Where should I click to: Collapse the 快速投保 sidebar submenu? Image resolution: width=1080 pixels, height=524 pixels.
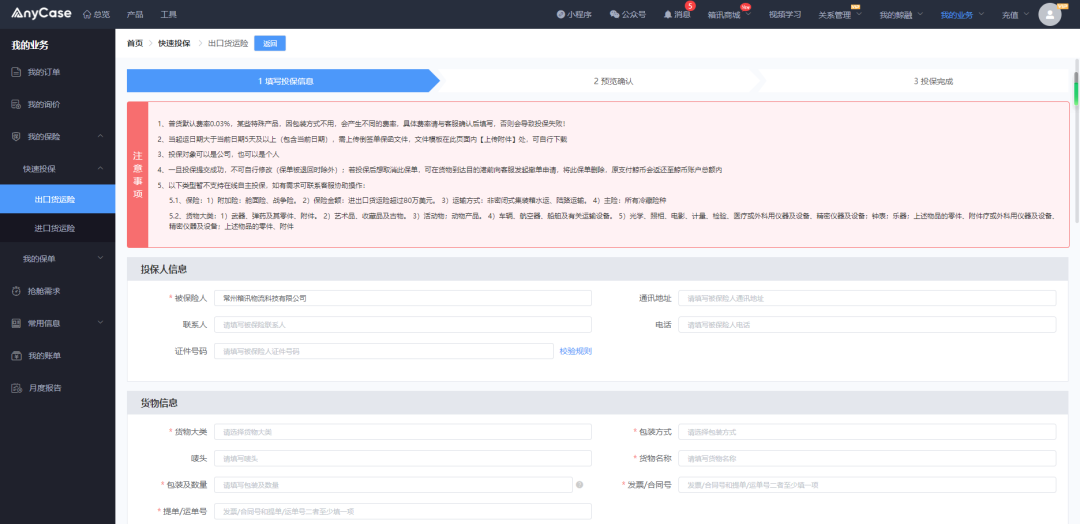click(101, 169)
